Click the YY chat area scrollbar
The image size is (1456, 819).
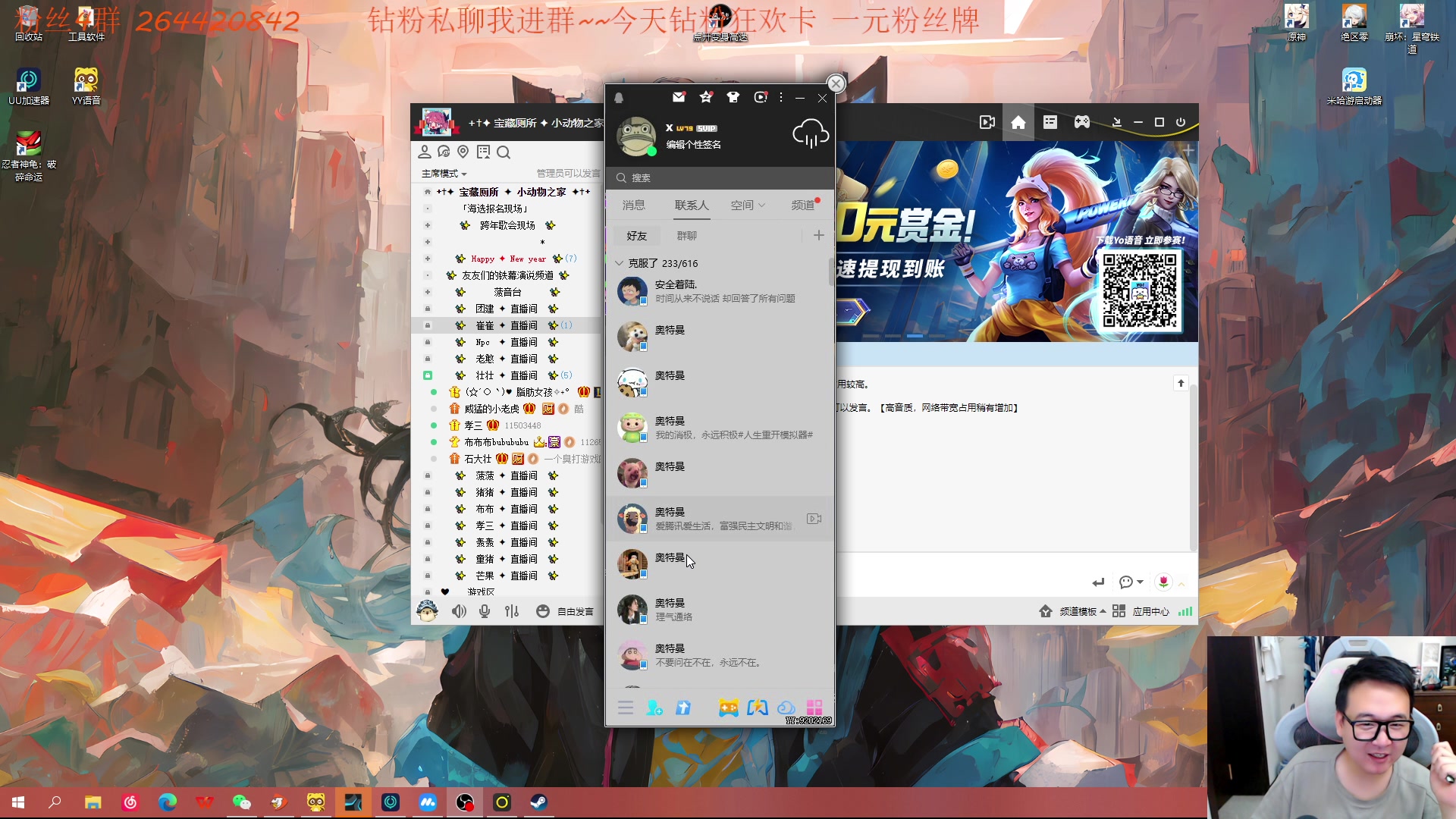pyautogui.click(x=1194, y=466)
